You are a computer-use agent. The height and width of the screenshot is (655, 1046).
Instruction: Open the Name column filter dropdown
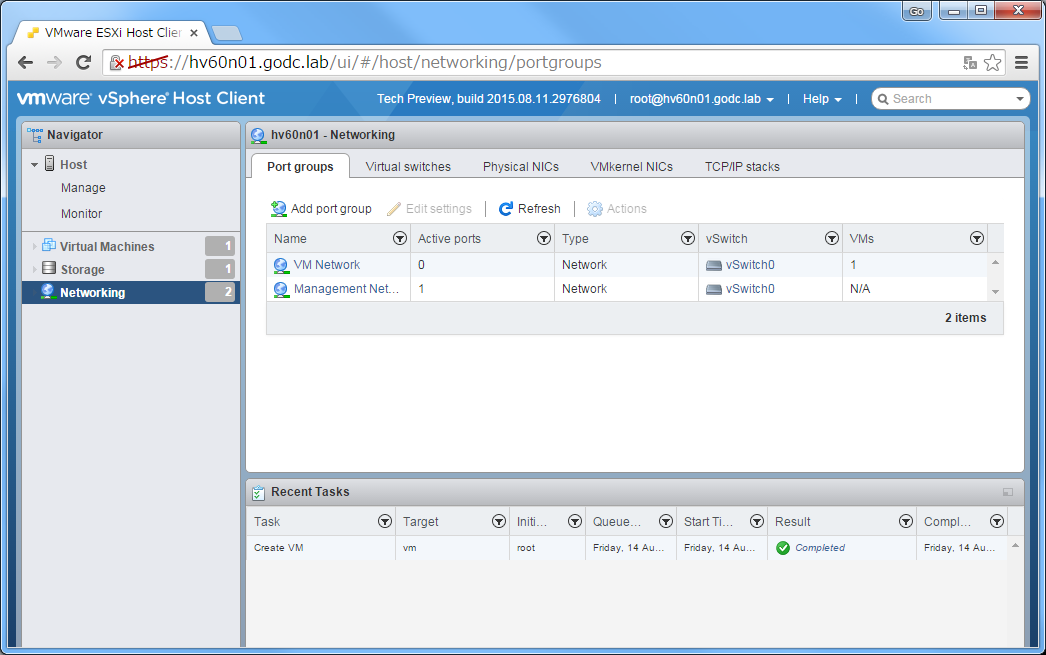[x=400, y=239]
